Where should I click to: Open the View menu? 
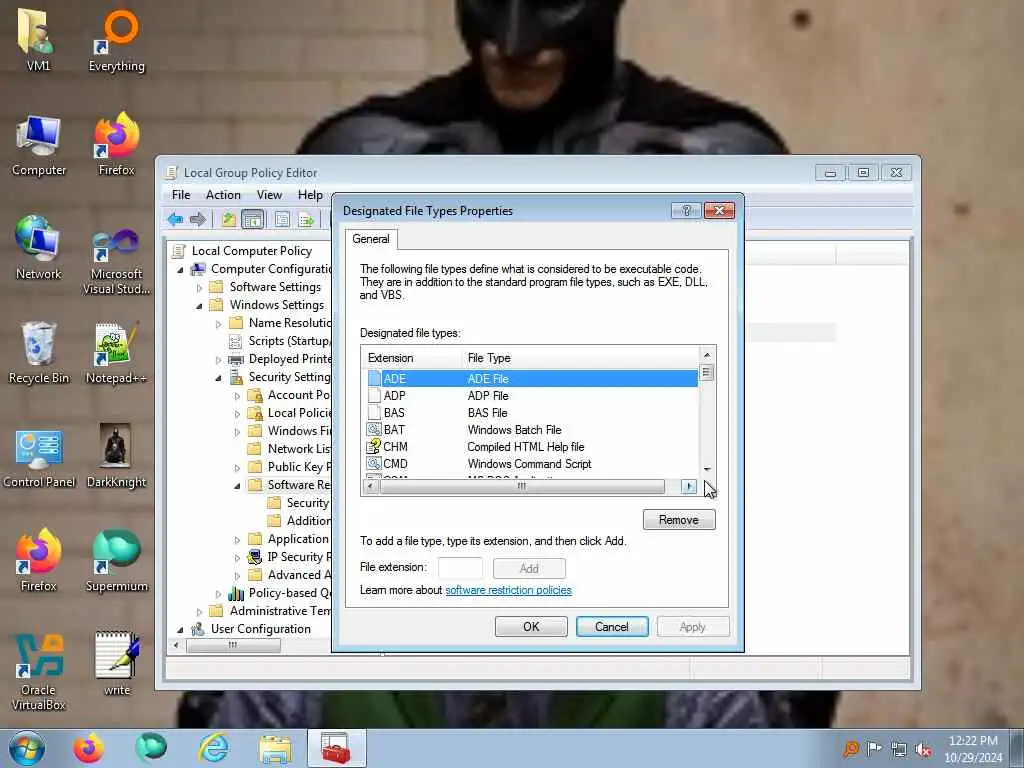(269, 195)
